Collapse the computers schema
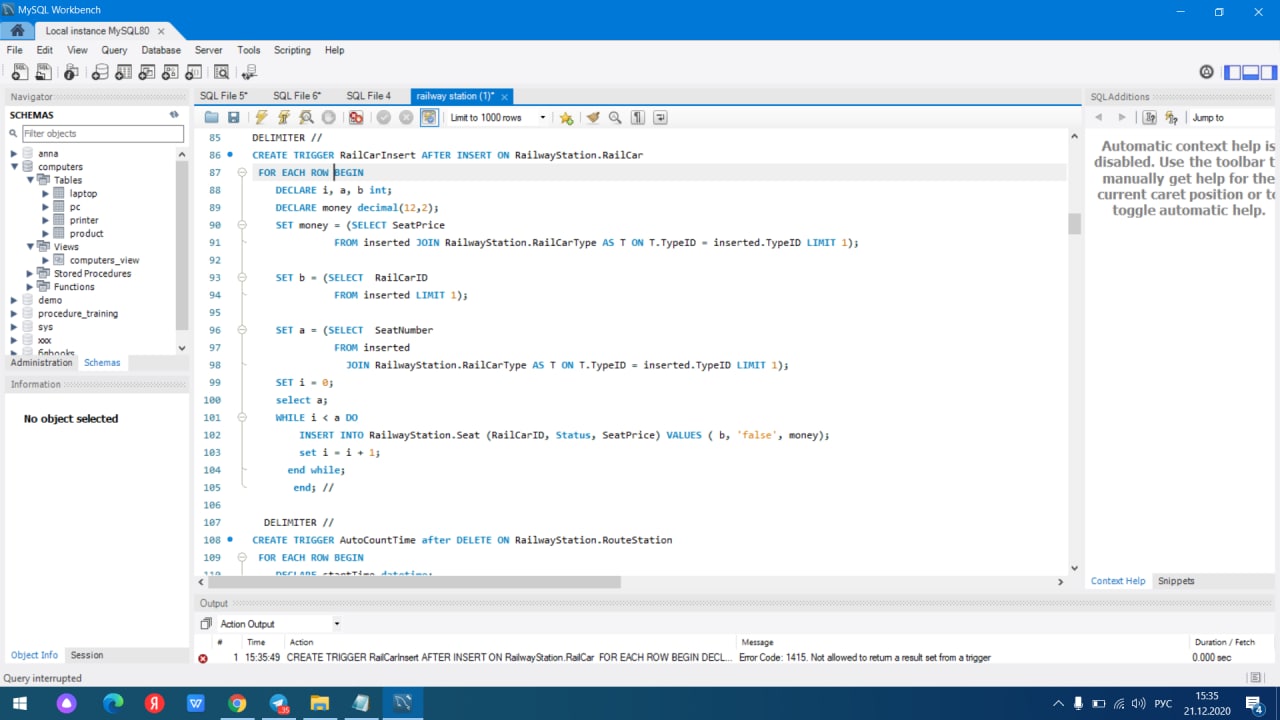 pyautogui.click(x=14, y=167)
